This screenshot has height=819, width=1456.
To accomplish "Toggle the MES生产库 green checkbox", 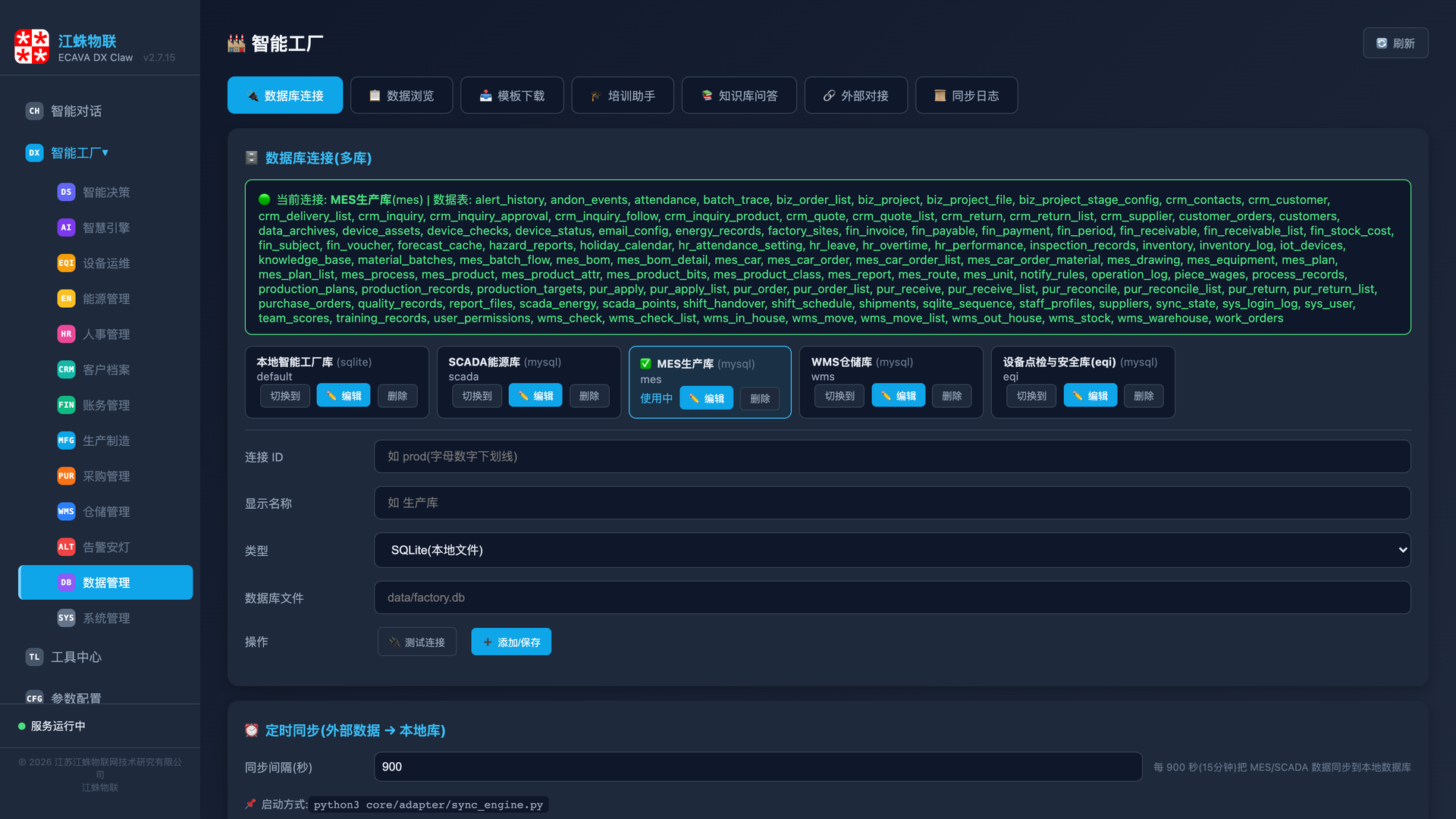I will click(645, 364).
